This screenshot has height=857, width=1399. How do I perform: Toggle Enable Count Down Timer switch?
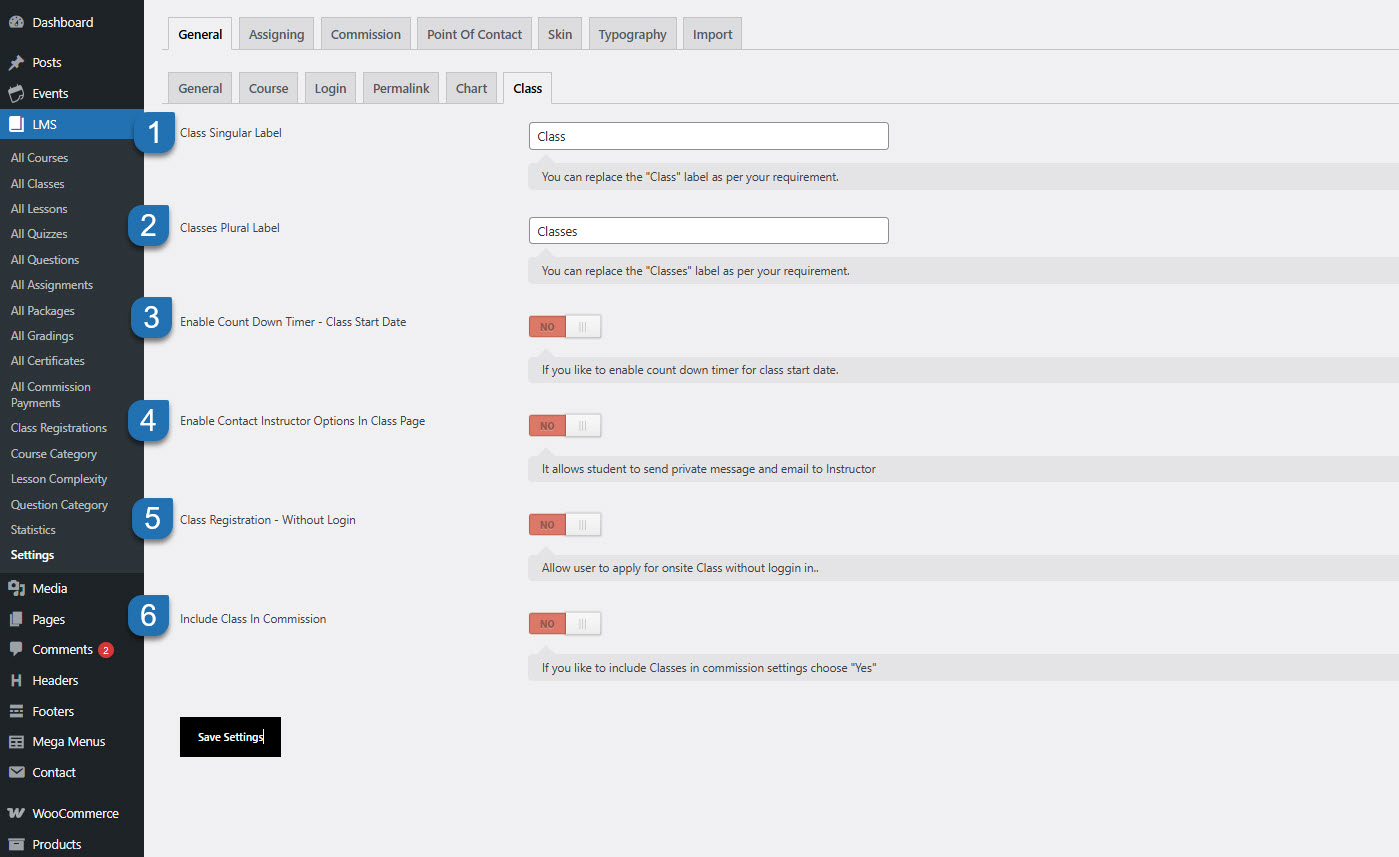pos(565,327)
